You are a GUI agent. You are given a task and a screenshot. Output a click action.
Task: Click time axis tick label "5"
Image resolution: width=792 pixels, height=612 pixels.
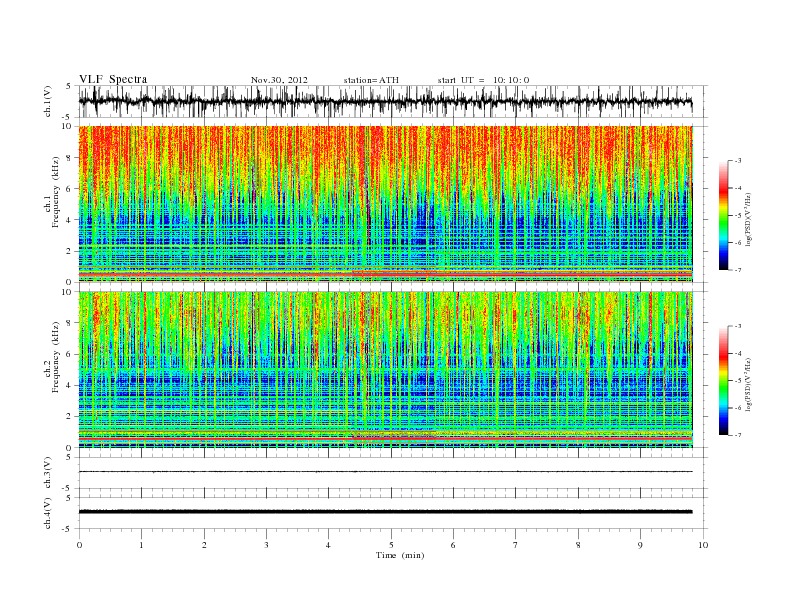[391, 545]
